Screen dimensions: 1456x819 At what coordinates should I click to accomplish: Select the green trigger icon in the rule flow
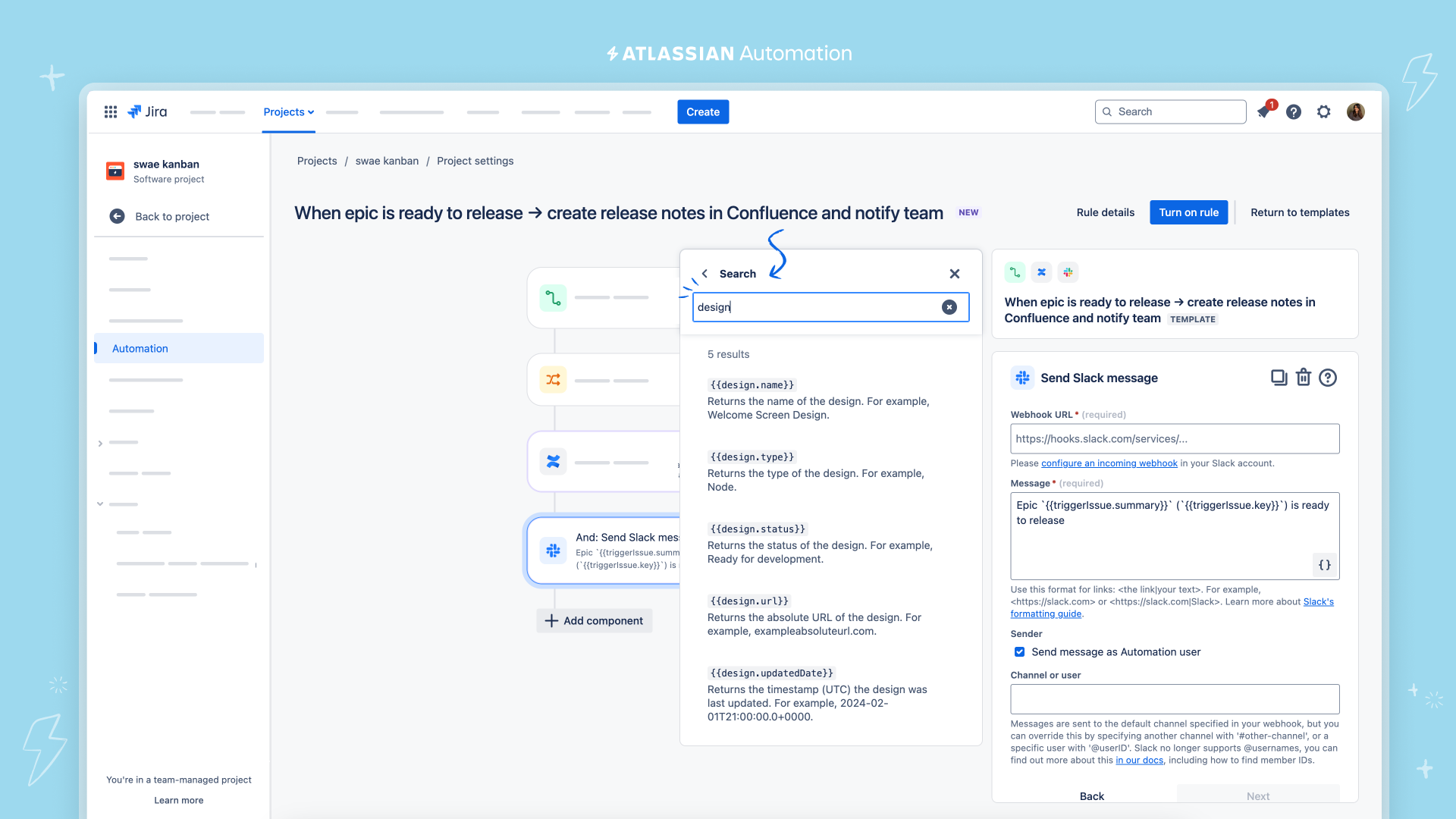tap(553, 297)
